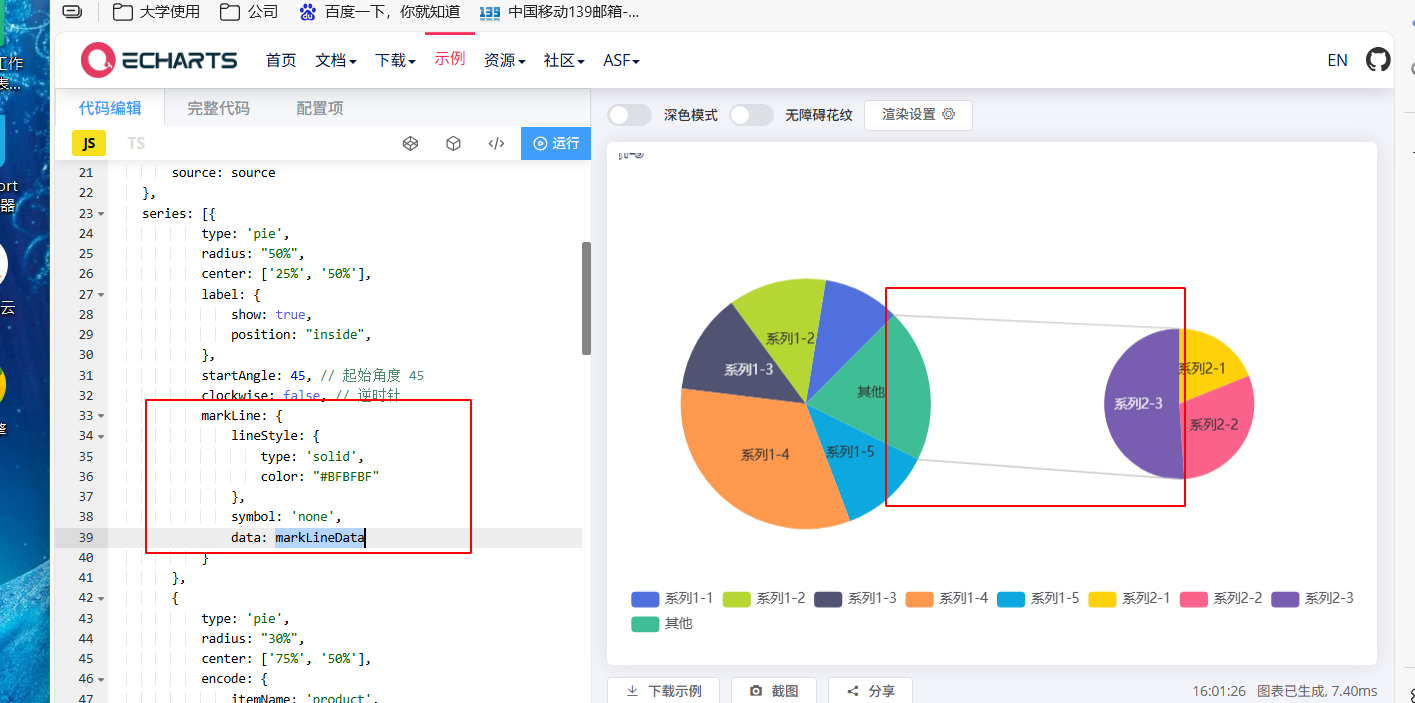The width and height of the screenshot is (1415, 703).
Task: Go to 首页 home page
Action: (281, 60)
